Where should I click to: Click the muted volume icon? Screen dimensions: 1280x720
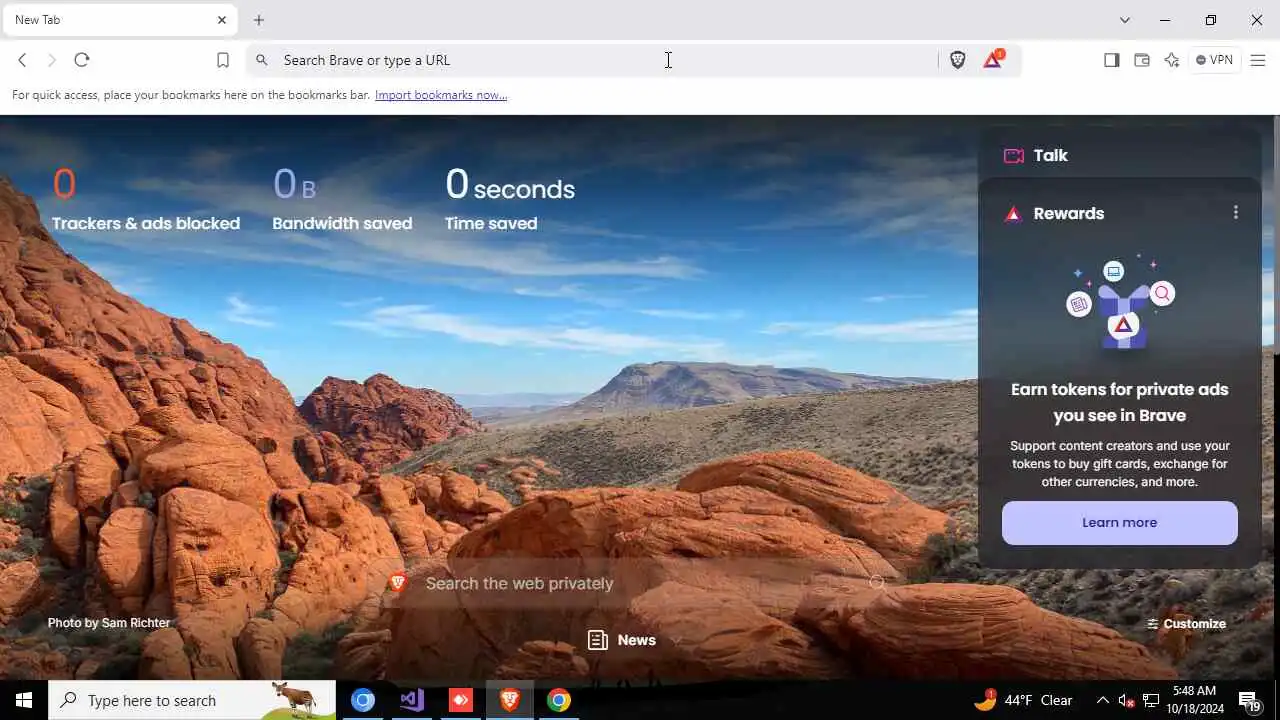pos(1126,700)
